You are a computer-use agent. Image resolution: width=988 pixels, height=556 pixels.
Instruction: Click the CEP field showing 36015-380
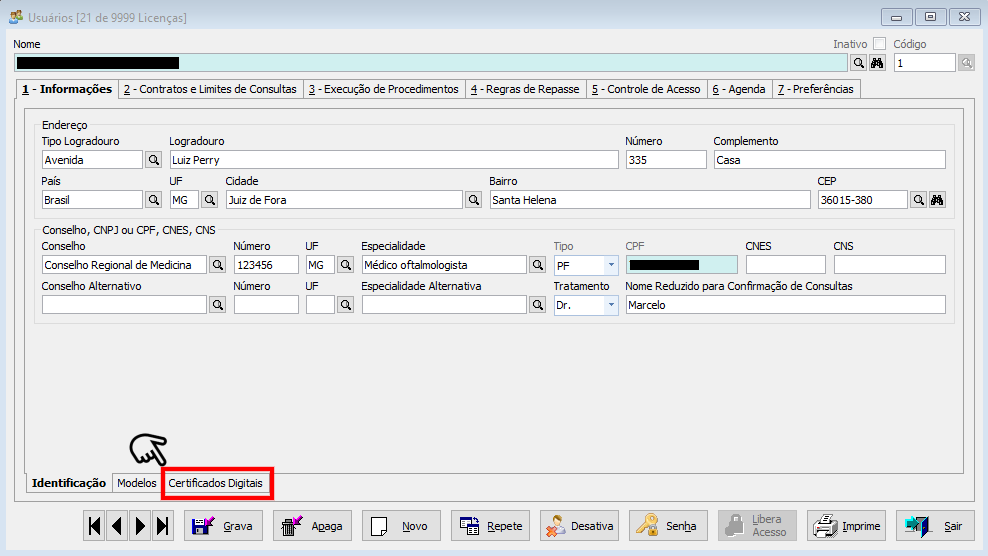pos(863,200)
